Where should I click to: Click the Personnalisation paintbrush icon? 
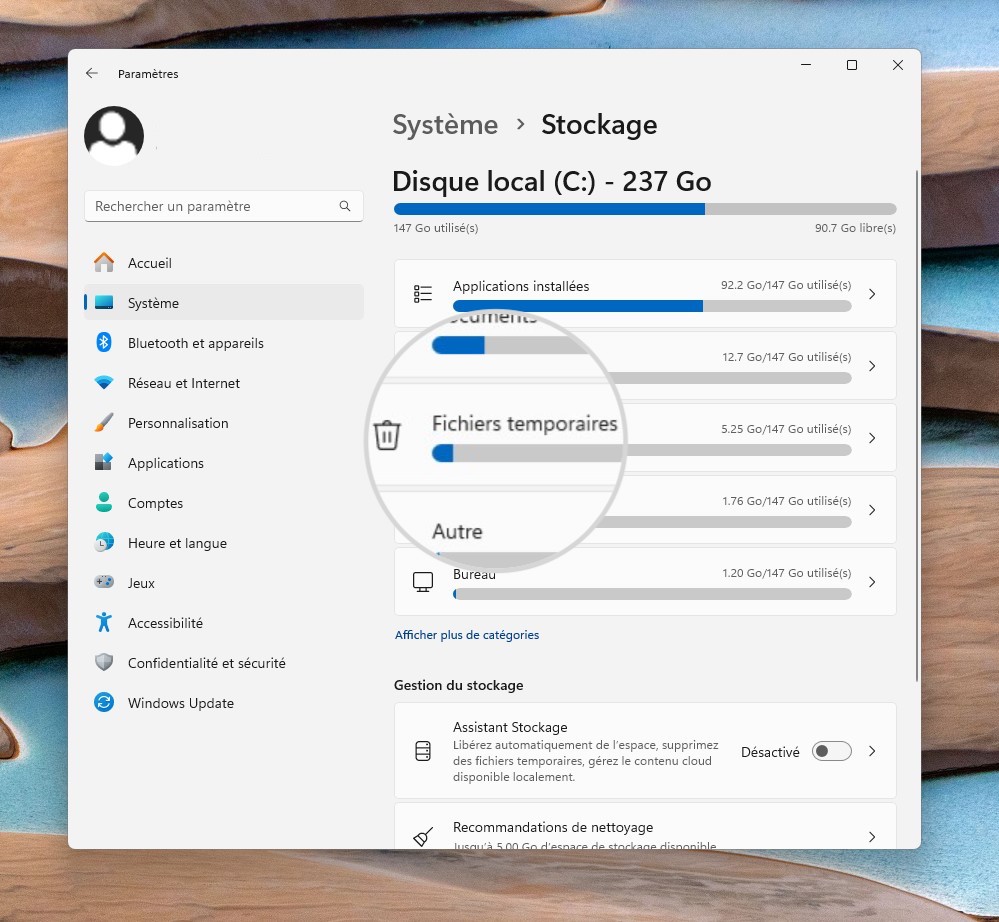click(x=104, y=422)
